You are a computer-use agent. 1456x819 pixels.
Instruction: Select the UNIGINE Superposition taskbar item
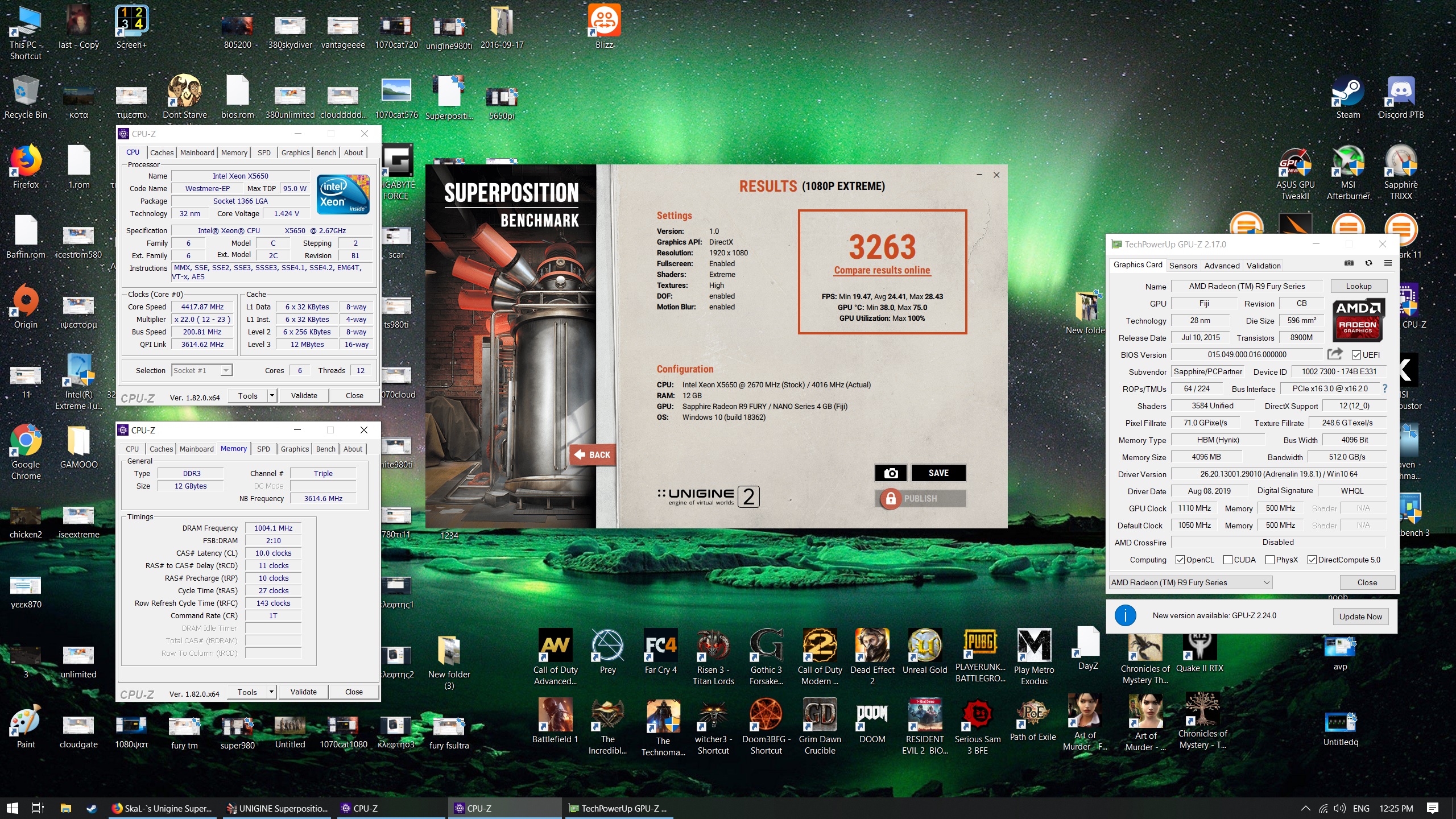pyautogui.click(x=278, y=808)
